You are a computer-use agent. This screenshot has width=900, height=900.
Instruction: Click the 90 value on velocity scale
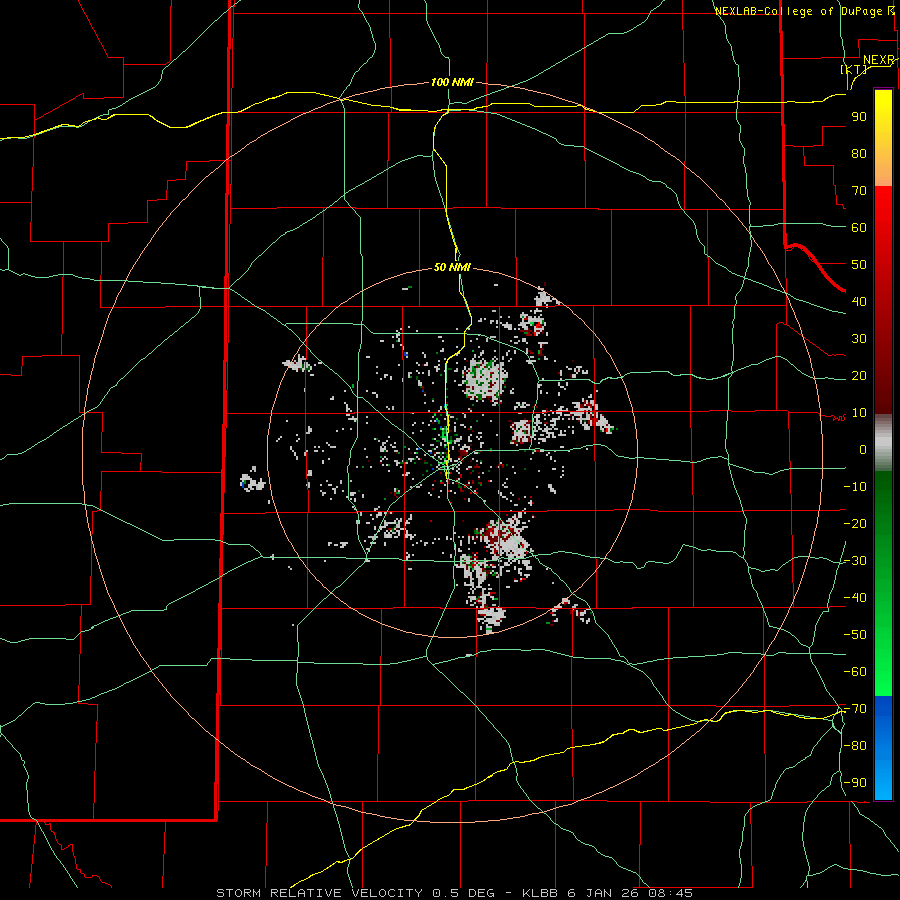pyautogui.click(x=859, y=117)
